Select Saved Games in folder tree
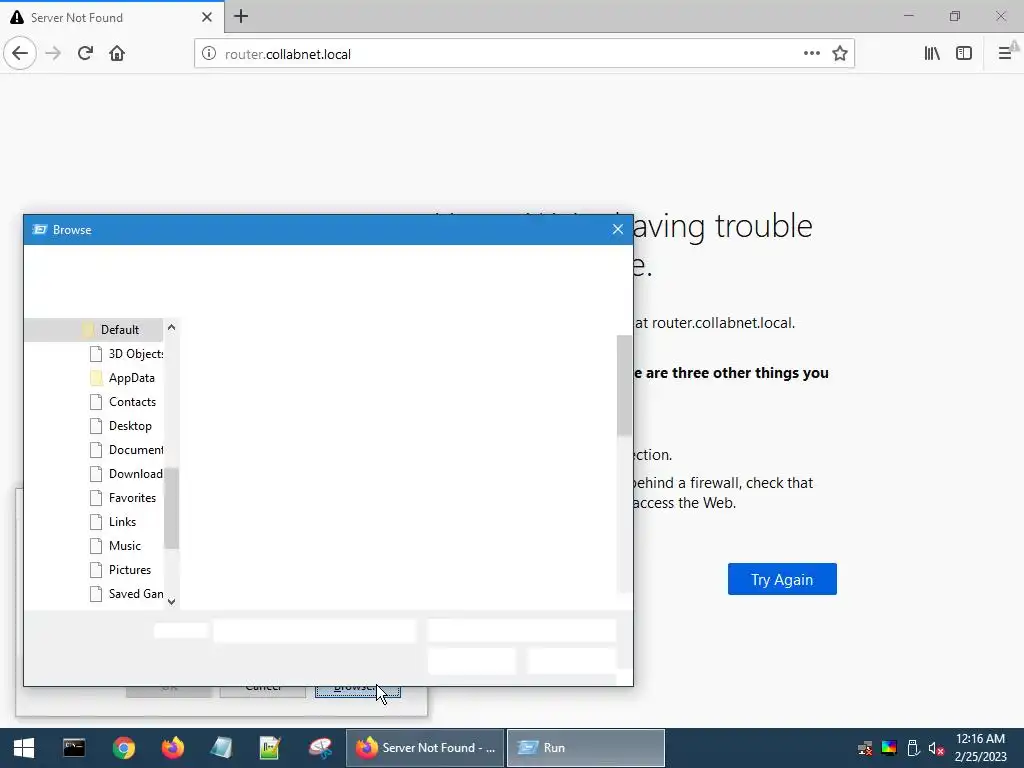The width and height of the screenshot is (1024, 768). (126, 594)
